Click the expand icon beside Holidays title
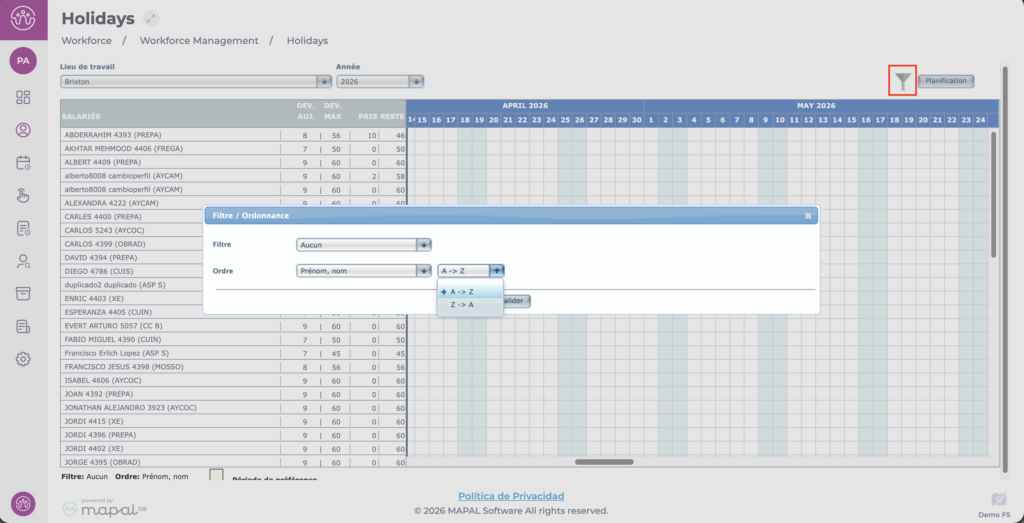This screenshot has height=523, width=1024. click(x=151, y=18)
